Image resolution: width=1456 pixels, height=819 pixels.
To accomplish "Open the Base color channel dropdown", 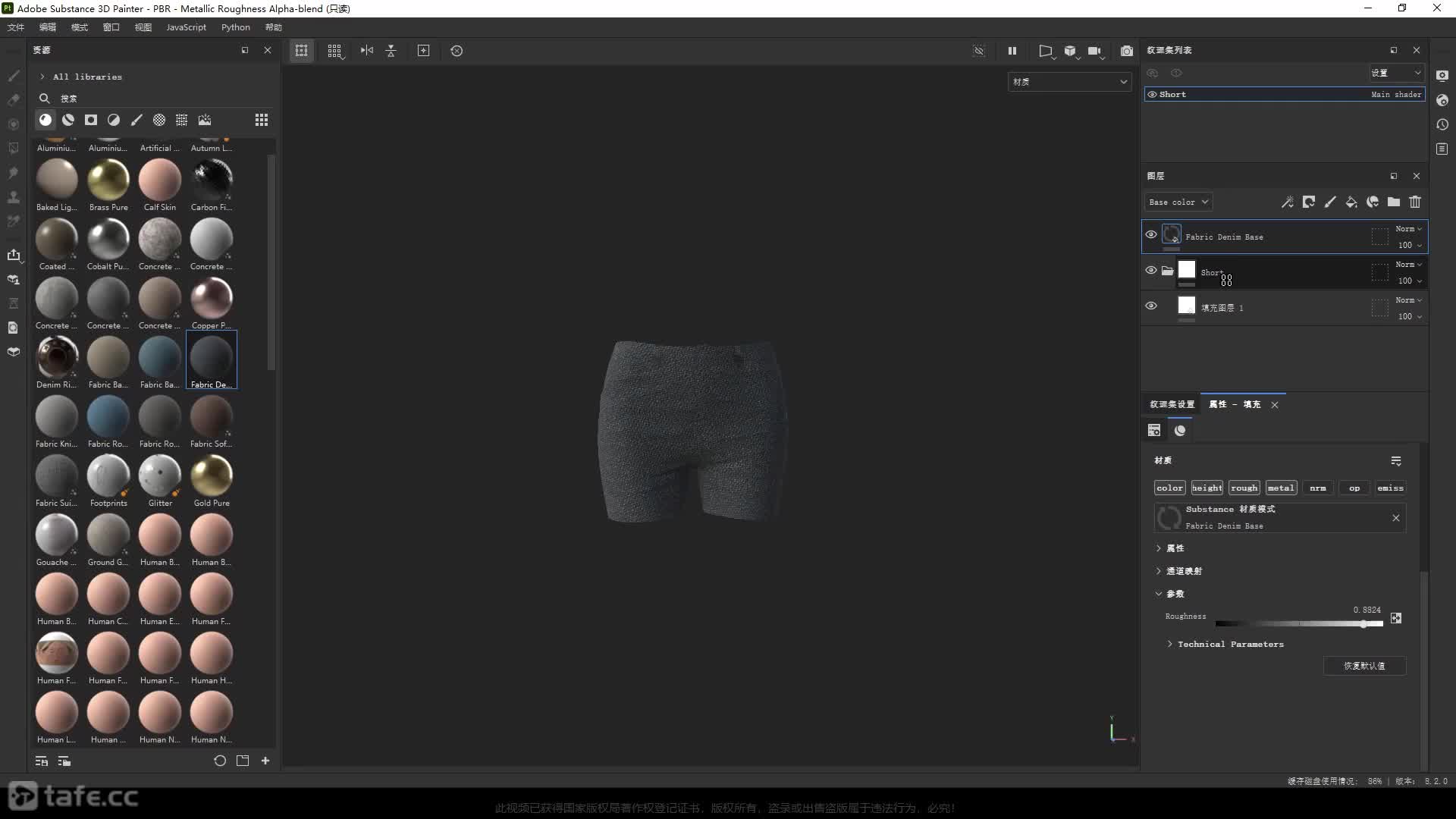I will tap(1178, 202).
